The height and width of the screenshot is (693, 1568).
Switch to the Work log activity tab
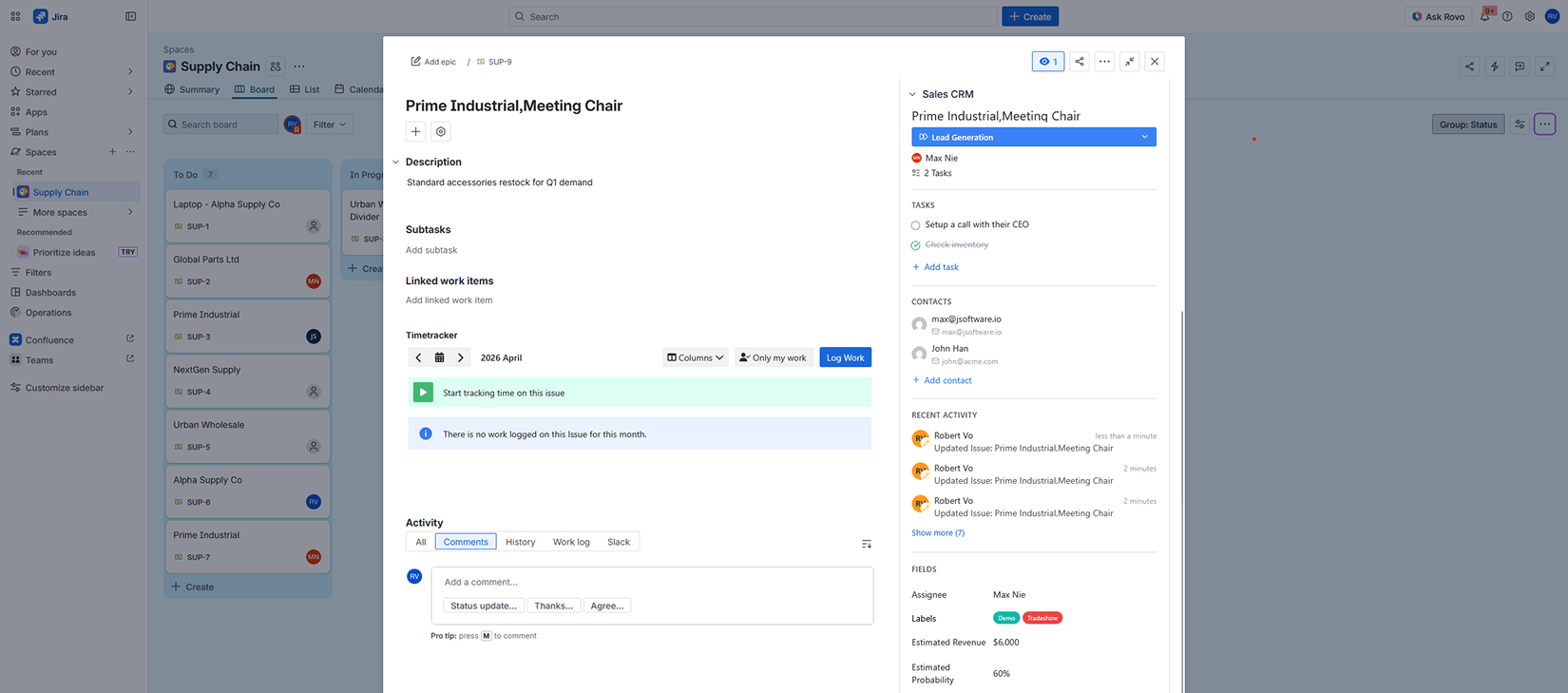click(x=571, y=542)
